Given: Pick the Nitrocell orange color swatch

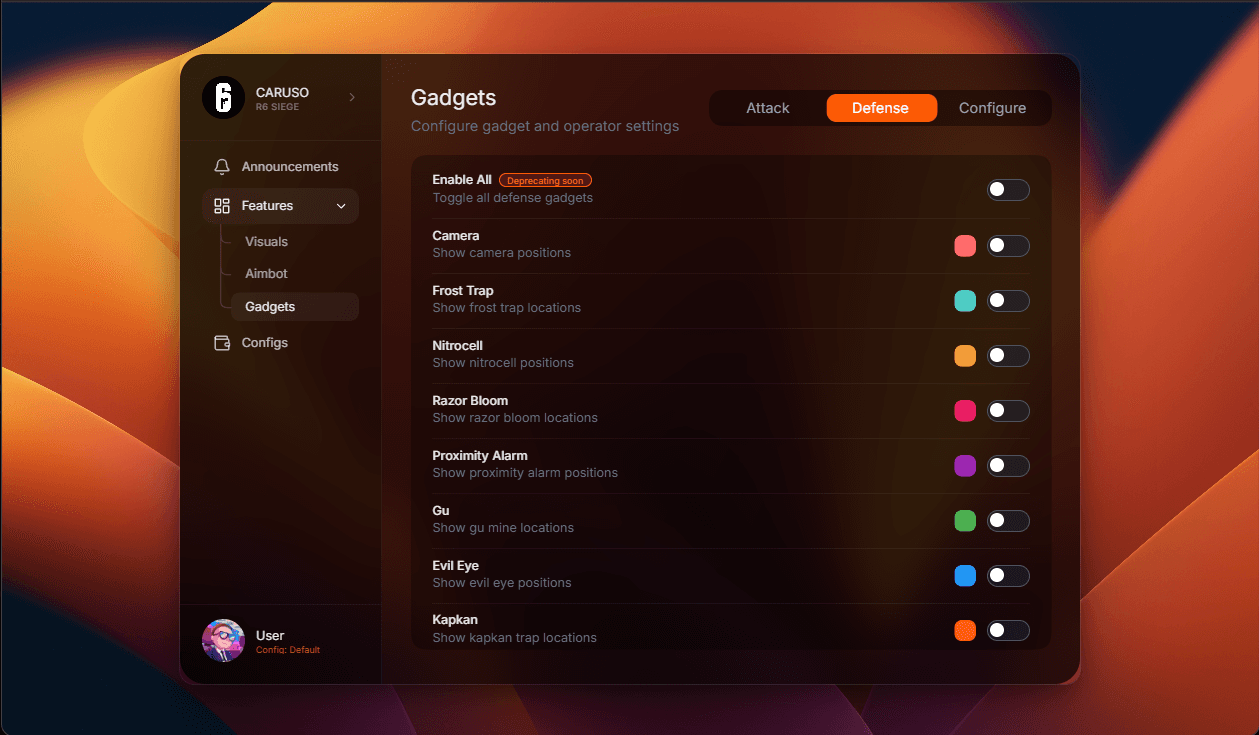Looking at the screenshot, I should [965, 356].
